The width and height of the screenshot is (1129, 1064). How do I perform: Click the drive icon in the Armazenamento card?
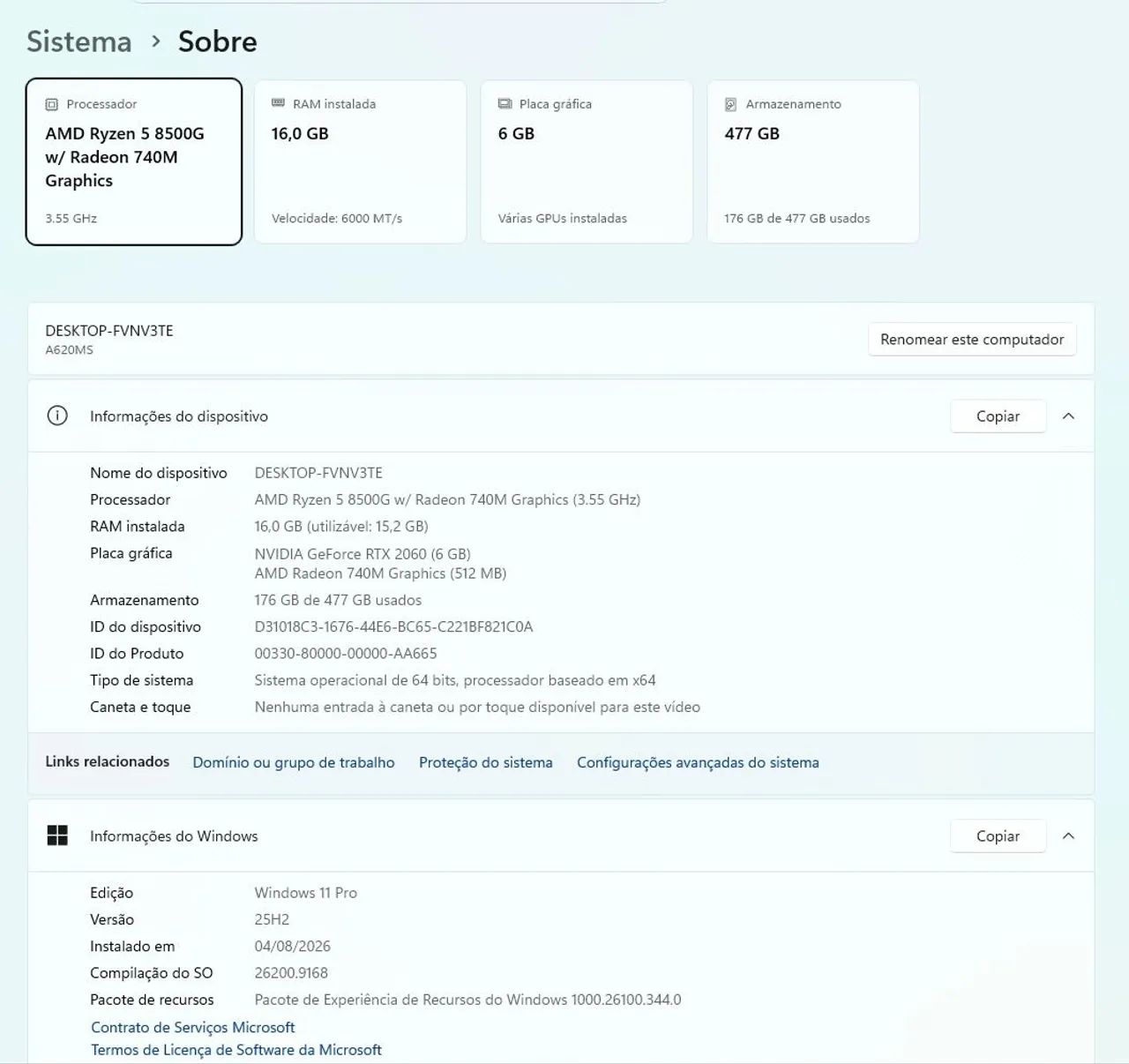[x=730, y=104]
